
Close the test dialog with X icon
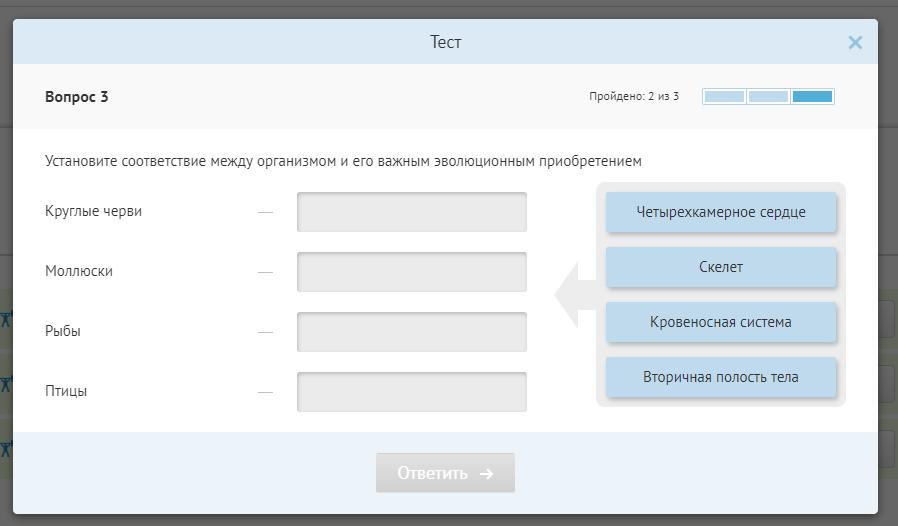[855, 42]
